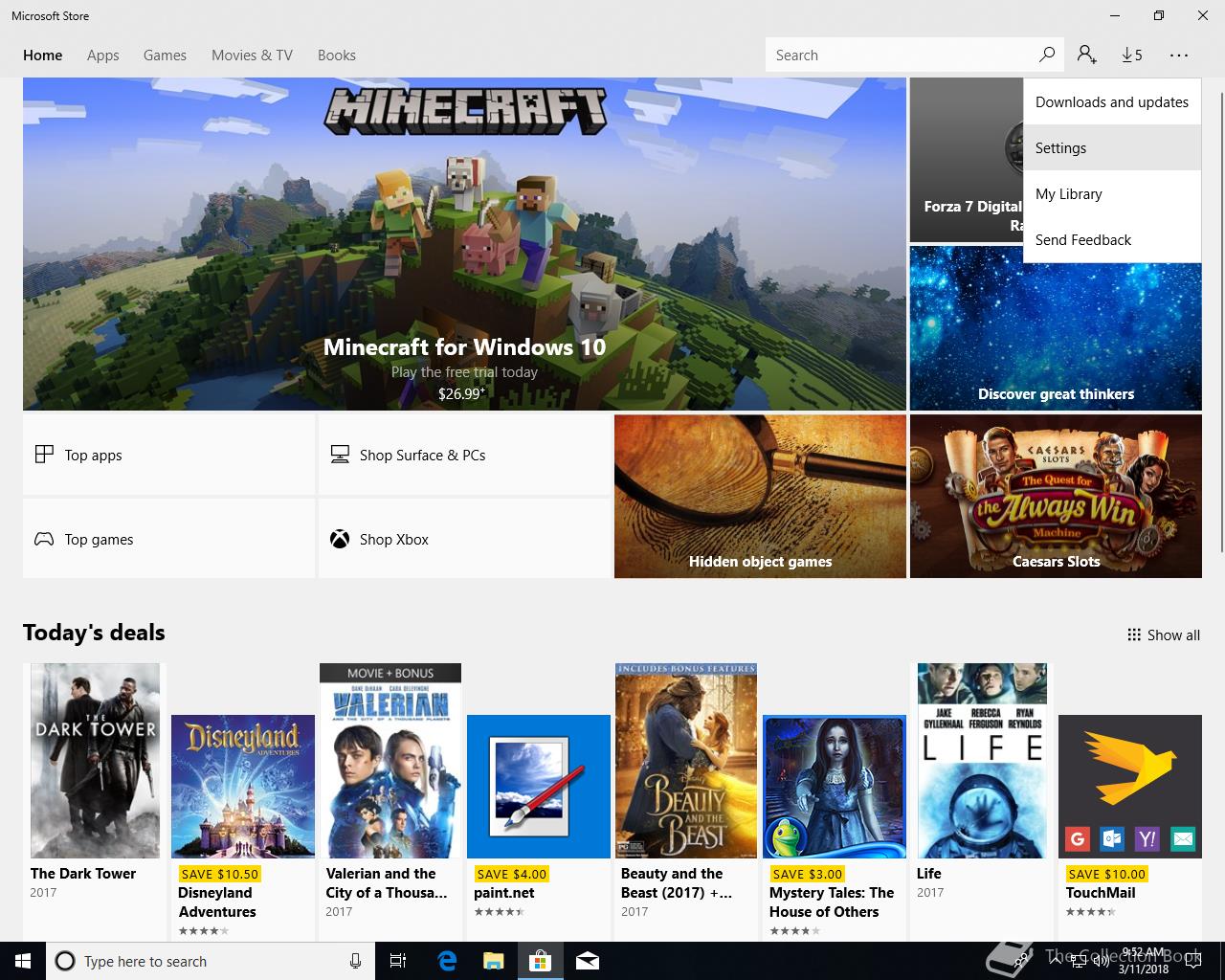Viewport: 1225px width, 980px height.
Task: Select My Library from the menu
Action: [x=1112, y=193]
